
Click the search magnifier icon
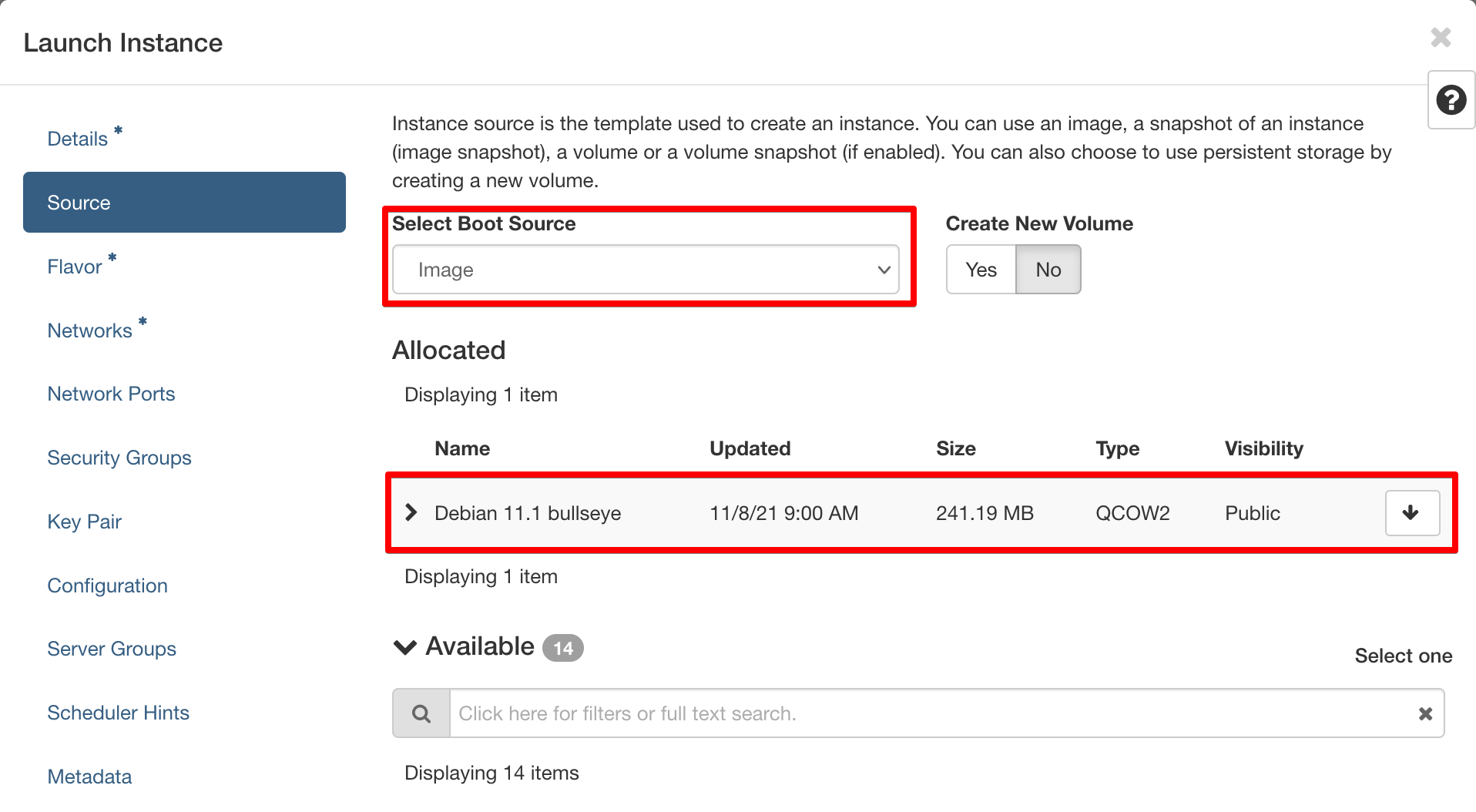[x=421, y=713]
